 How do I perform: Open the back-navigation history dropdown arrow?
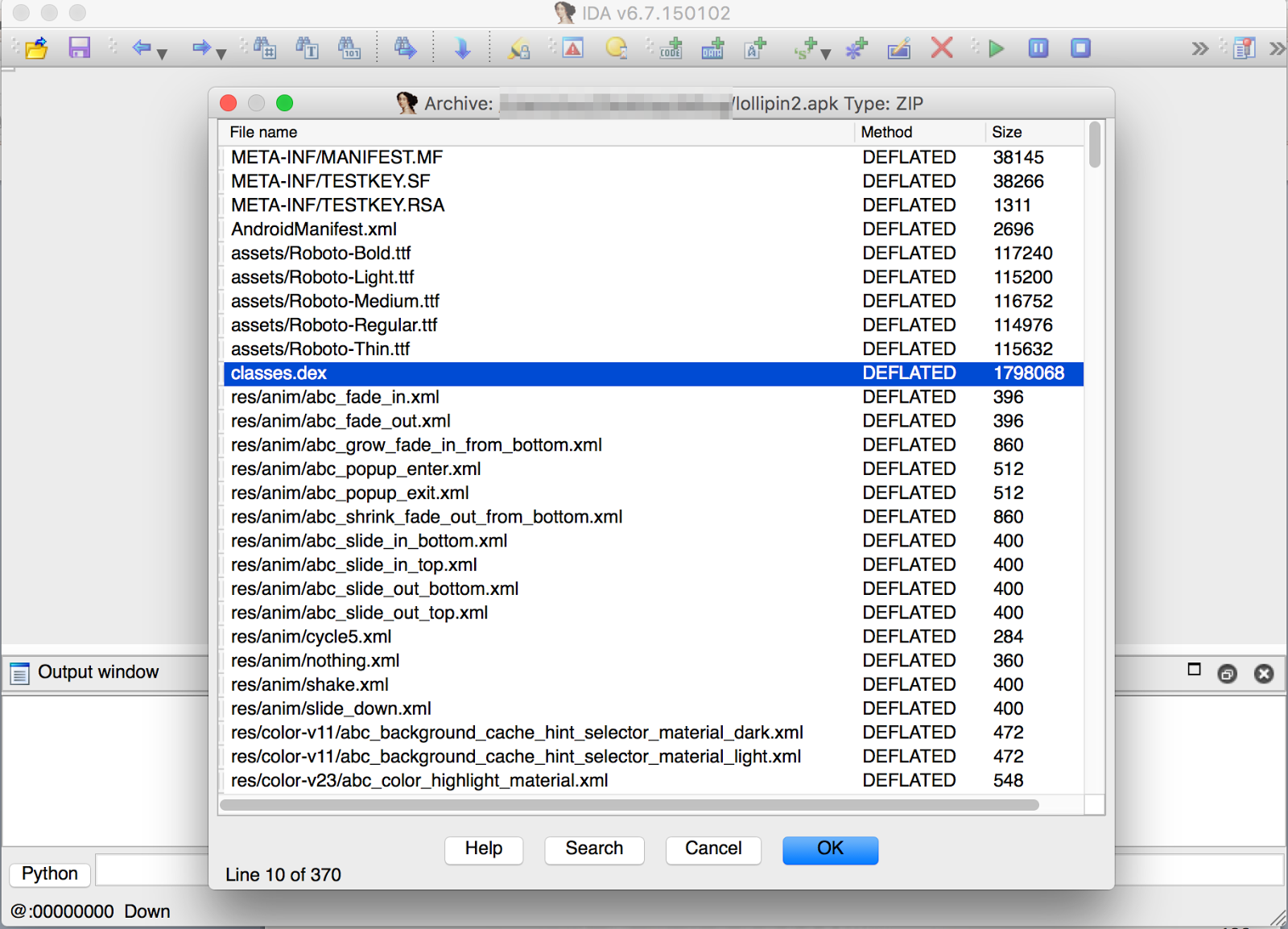pos(162,54)
